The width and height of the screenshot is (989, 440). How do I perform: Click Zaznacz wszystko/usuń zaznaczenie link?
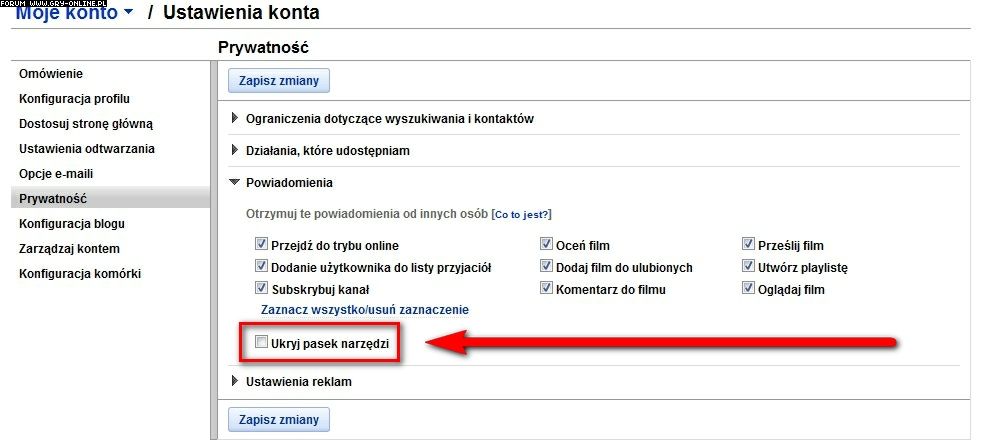(x=365, y=310)
